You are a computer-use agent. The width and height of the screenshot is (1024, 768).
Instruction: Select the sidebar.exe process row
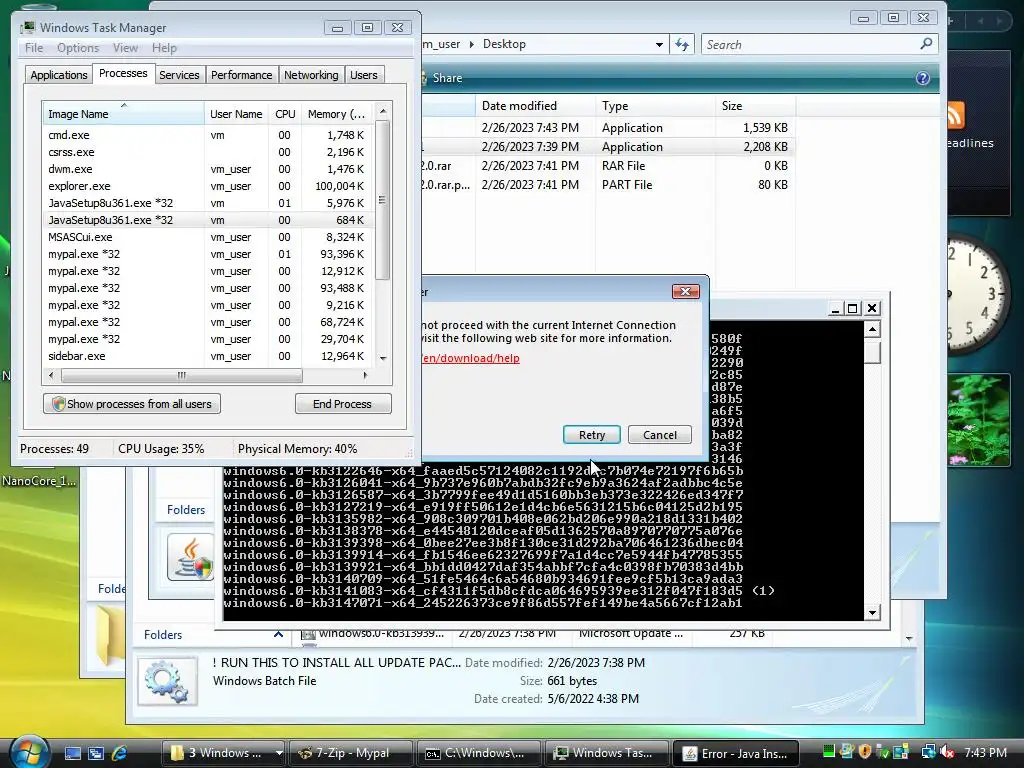pyautogui.click(x=208, y=356)
